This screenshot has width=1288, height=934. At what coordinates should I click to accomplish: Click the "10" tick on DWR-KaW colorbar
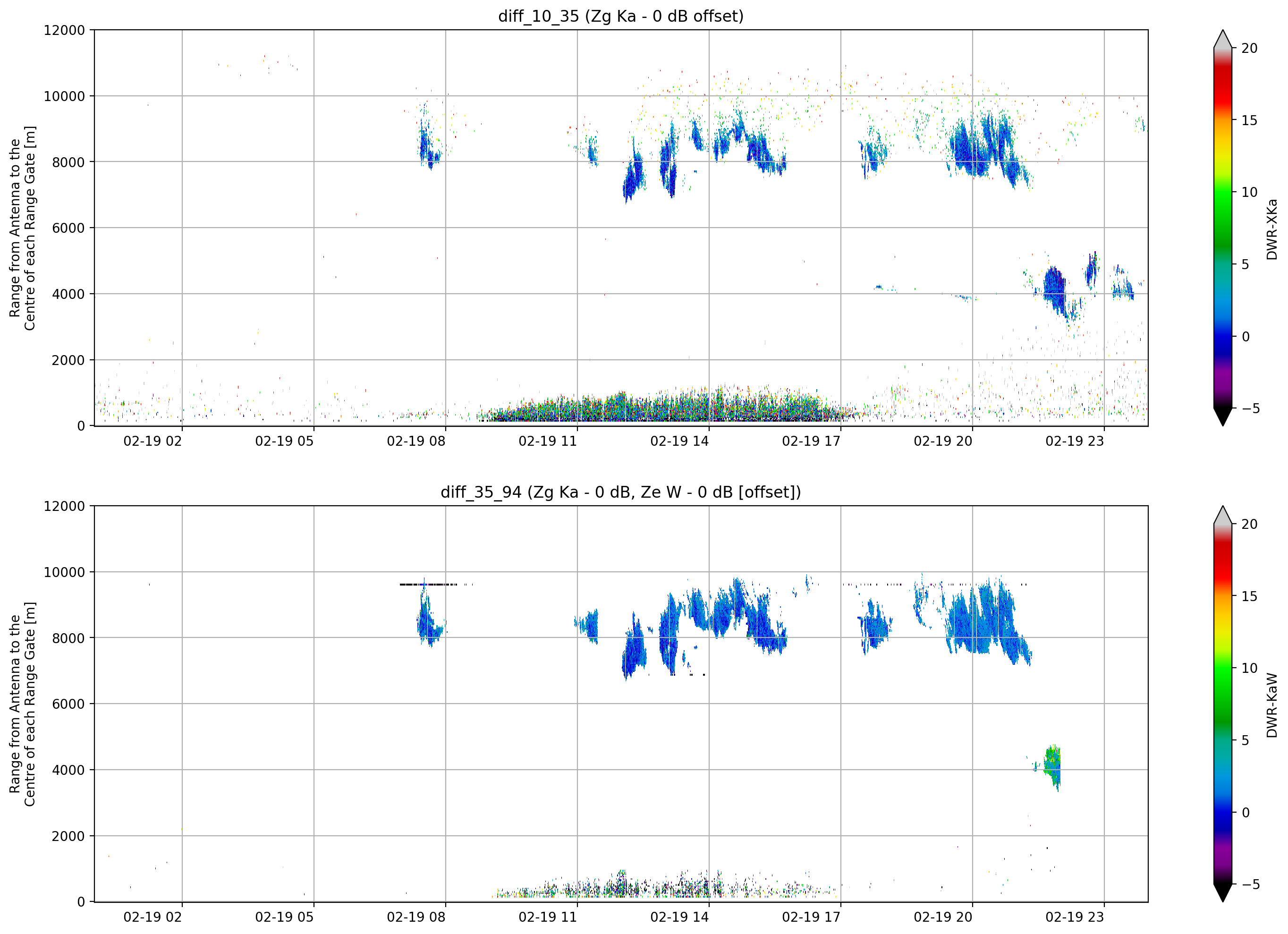1249,669
